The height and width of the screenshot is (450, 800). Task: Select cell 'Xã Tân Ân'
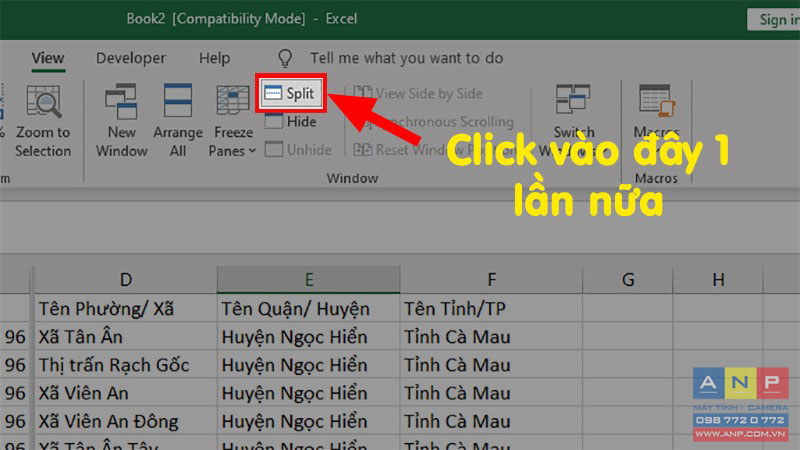point(126,336)
